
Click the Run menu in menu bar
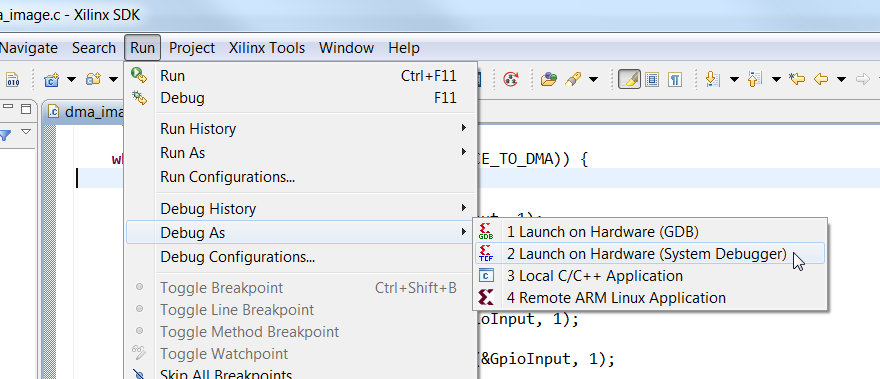(143, 48)
